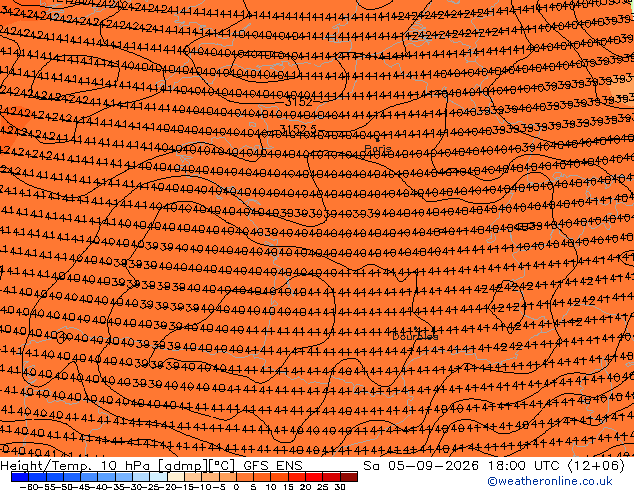This screenshot has width=634, height=490.
Task: Click the GFS ENS model label
Action: (273, 466)
